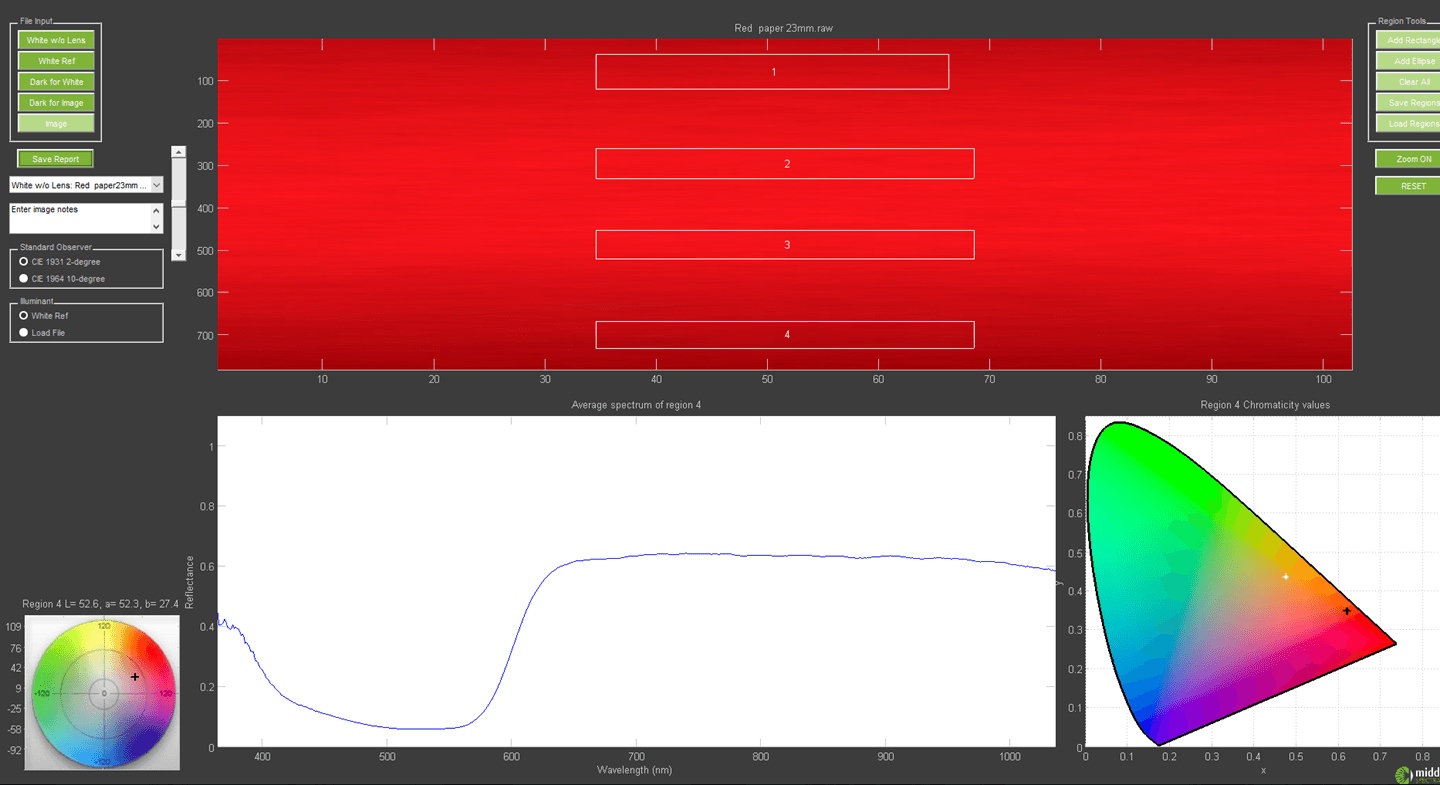Click the marker on the Lab color wheel

tap(135, 677)
